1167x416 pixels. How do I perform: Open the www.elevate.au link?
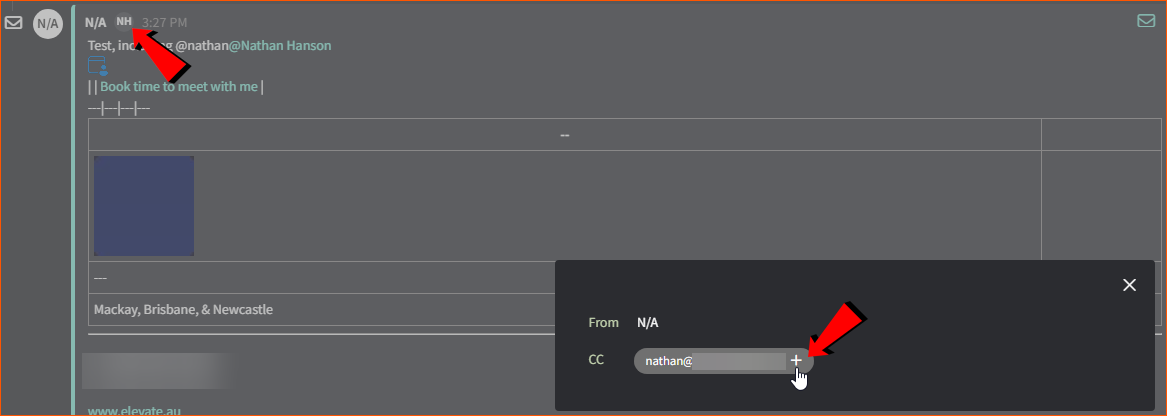(134, 410)
